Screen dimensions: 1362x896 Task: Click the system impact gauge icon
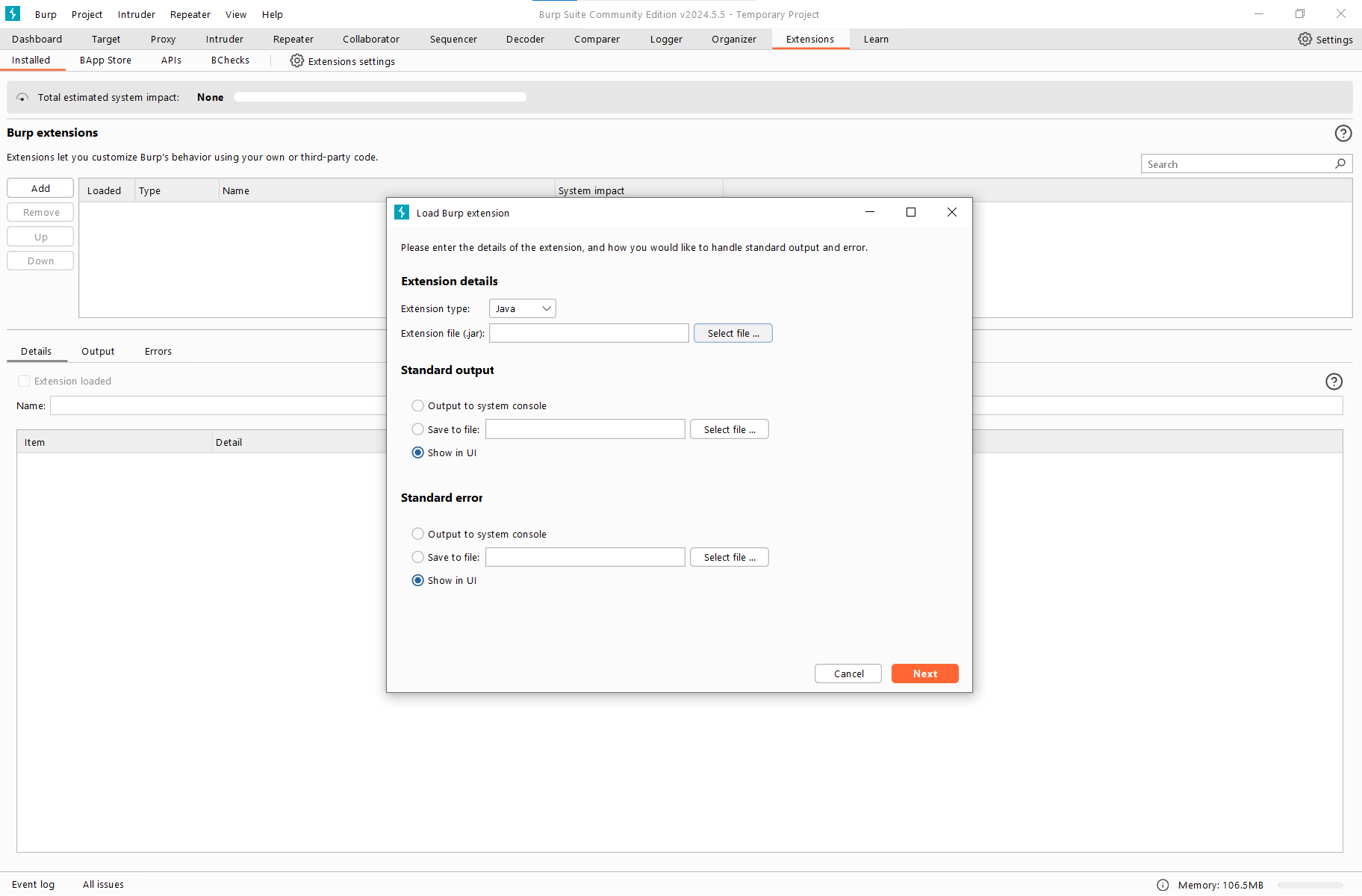(22, 98)
